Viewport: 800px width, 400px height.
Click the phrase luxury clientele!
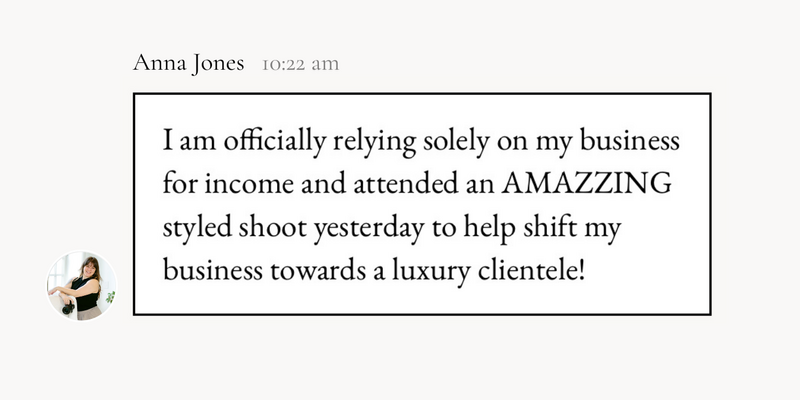(x=487, y=272)
